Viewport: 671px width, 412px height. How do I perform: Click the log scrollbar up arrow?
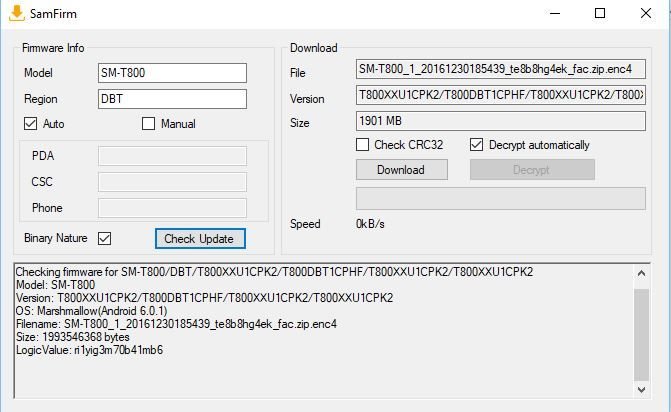pyautogui.click(x=641, y=273)
